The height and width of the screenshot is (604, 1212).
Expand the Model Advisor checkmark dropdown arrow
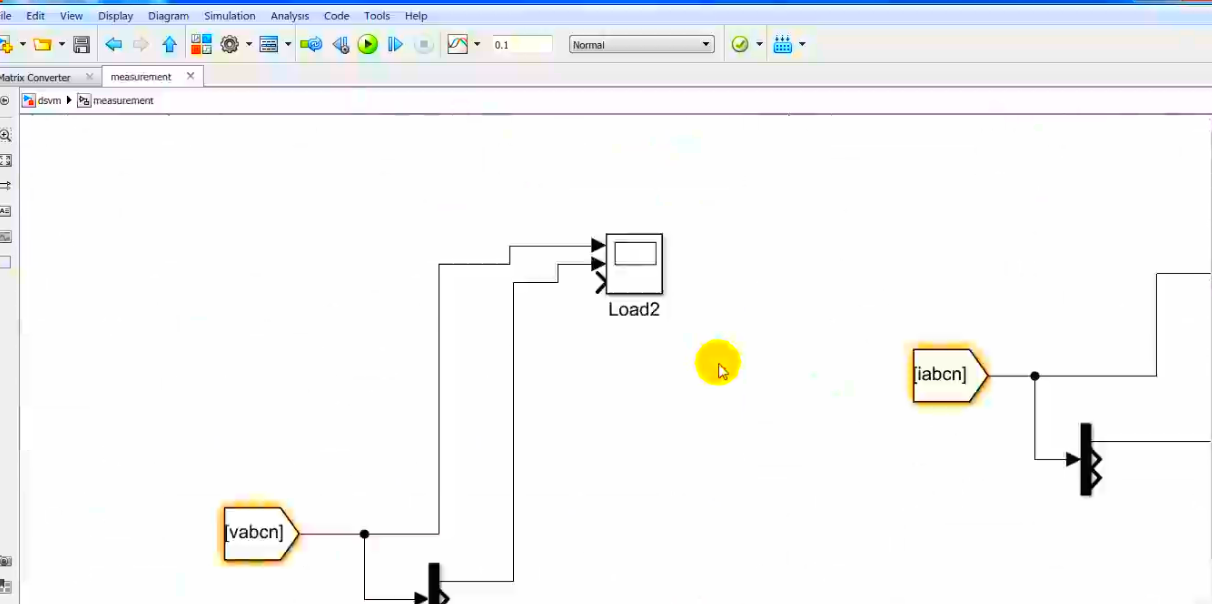(760, 45)
